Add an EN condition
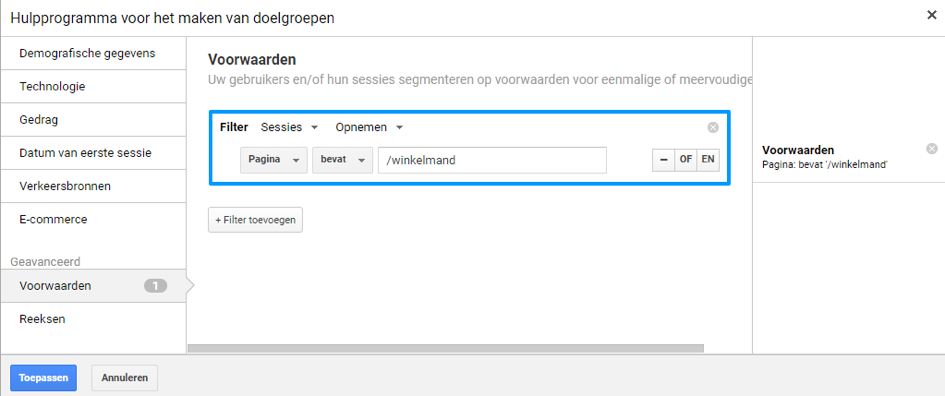The height and width of the screenshot is (396, 945). coord(708,161)
